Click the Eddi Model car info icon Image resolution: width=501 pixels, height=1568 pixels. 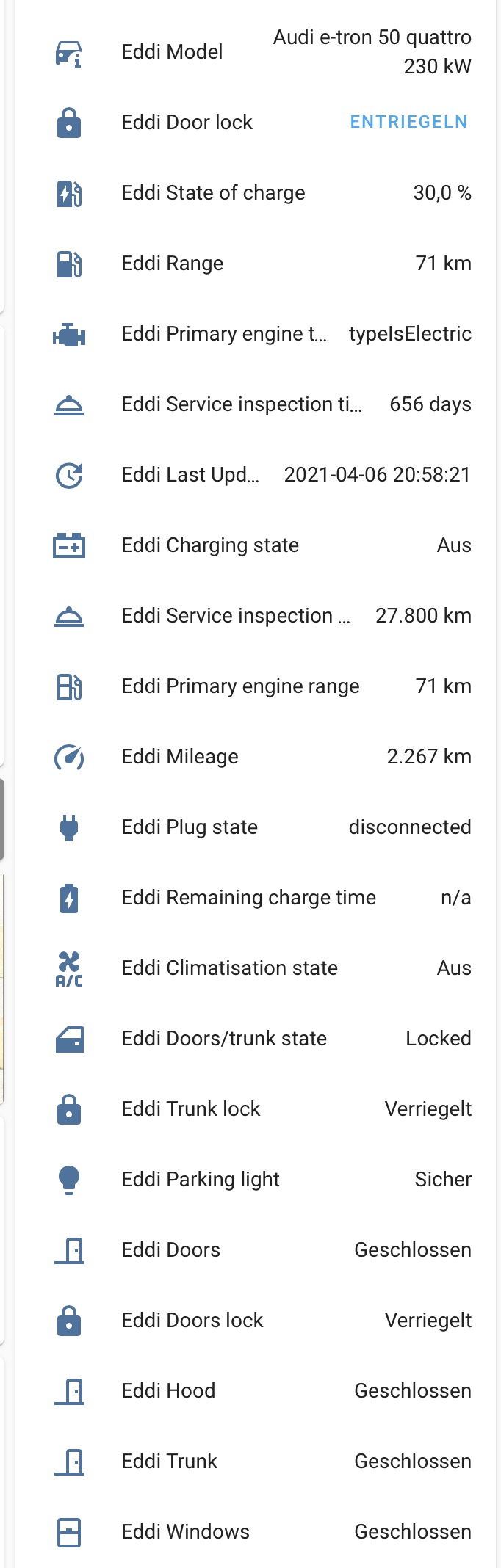click(69, 53)
